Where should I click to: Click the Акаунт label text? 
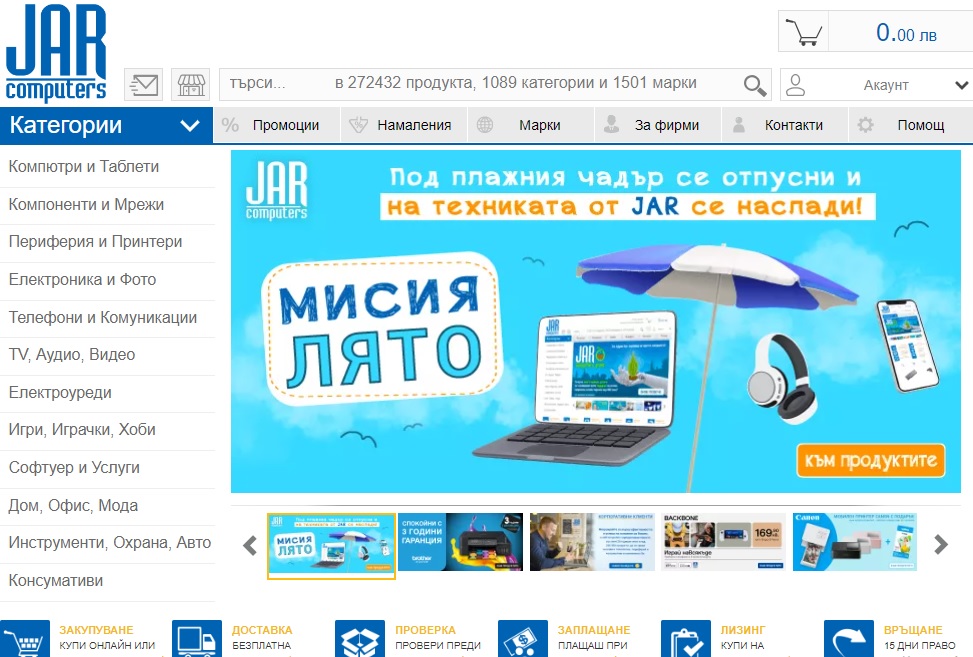pos(886,86)
